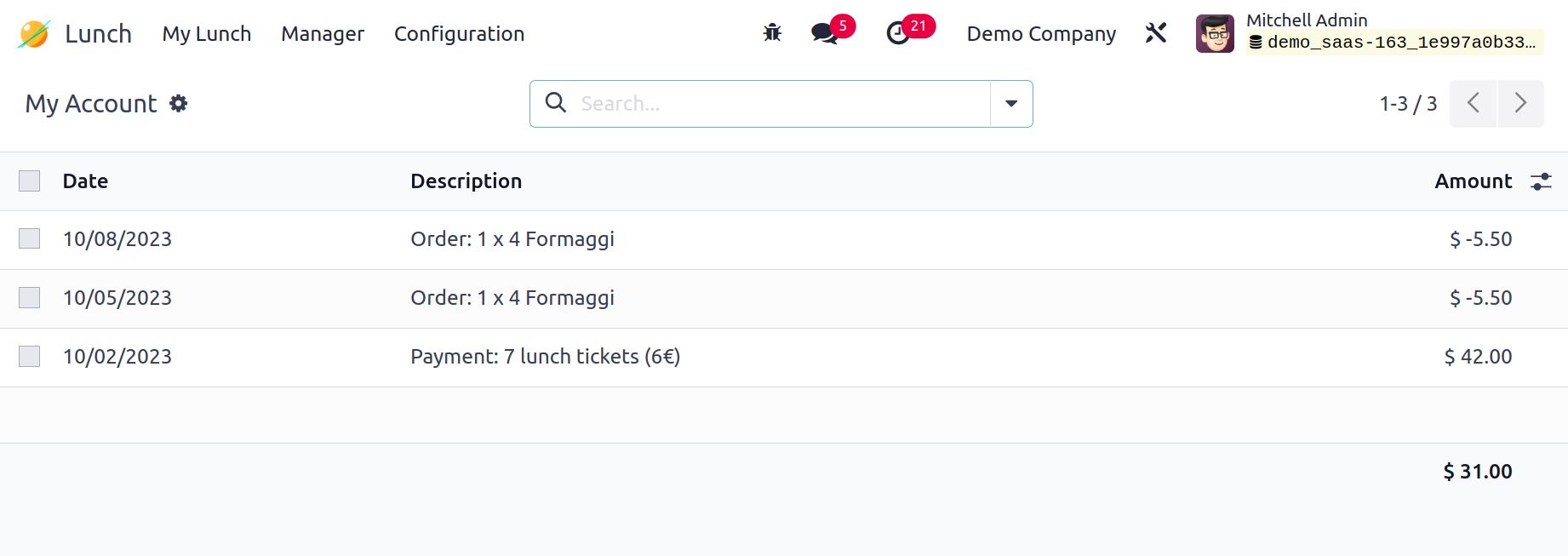
Task: Click the magnifier search icon
Action: click(x=556, y=103)
